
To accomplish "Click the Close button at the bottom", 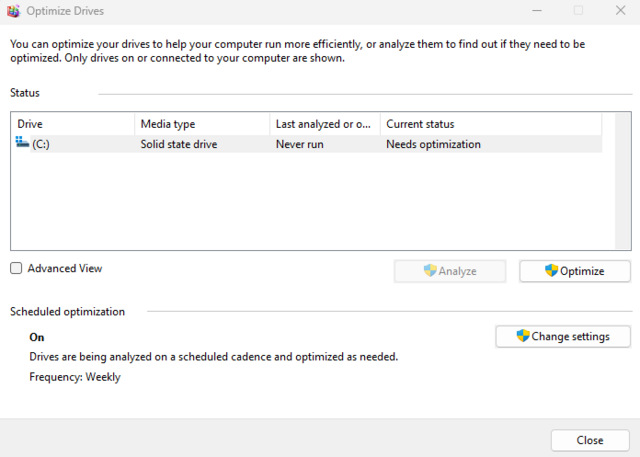I will 590,440.
